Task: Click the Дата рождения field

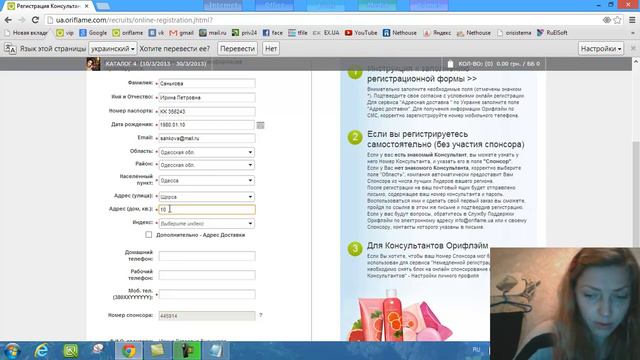Action: [x=206, y=125]
